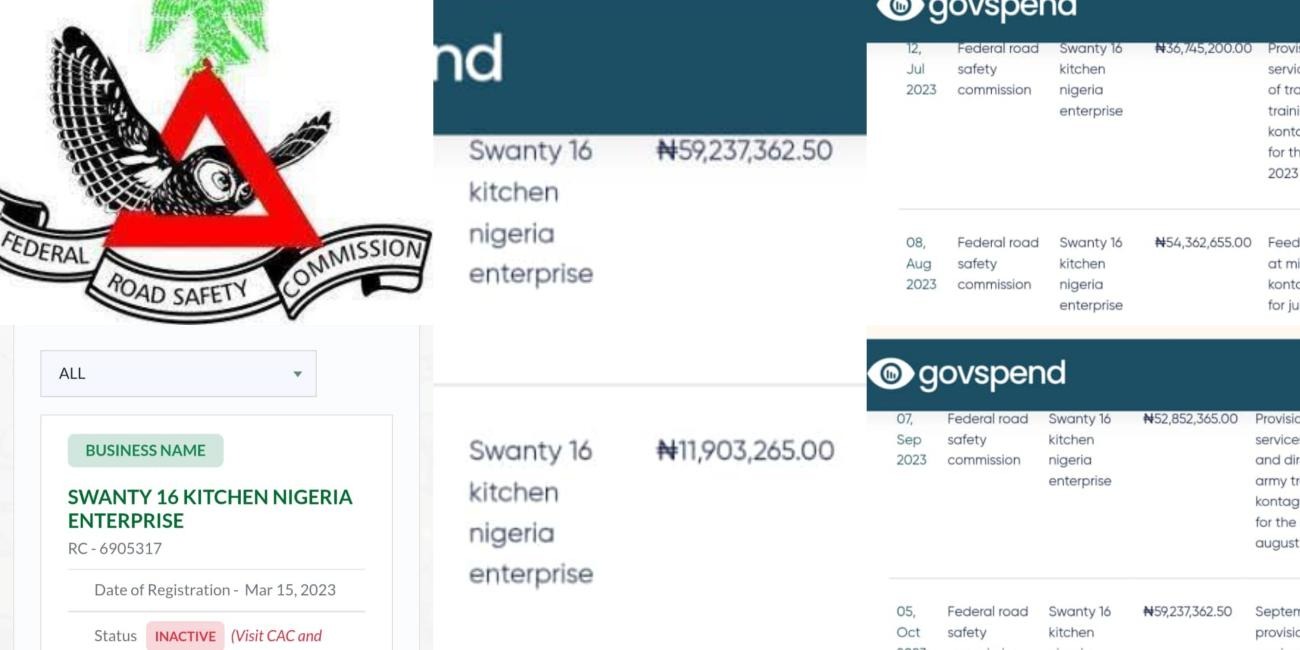Click the dropdown arrow beside ALL
1300x650 pixels.
pyautogui.click(x=297, y=374)
